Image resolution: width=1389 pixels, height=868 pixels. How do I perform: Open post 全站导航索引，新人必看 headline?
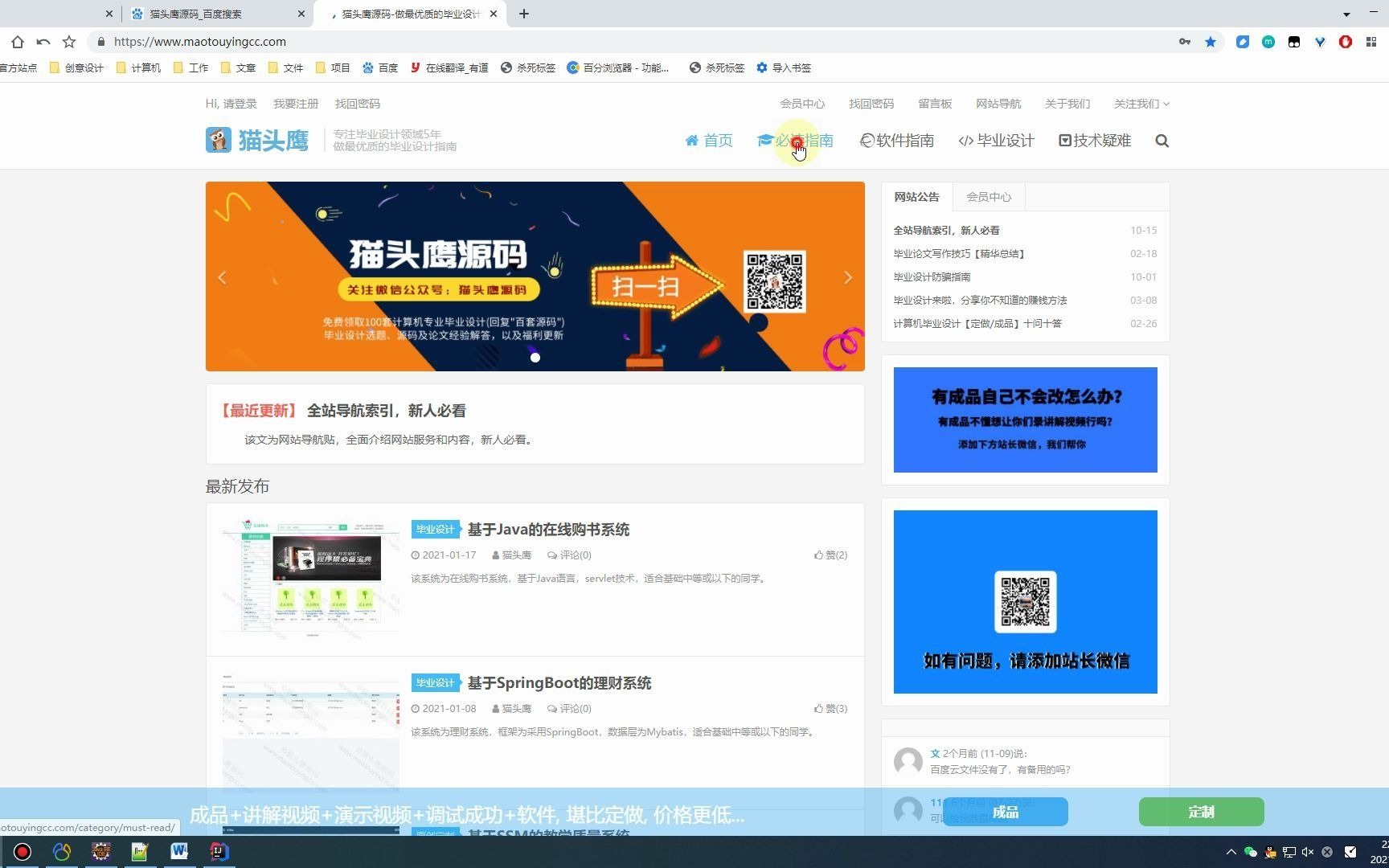[x=387, y=411]
